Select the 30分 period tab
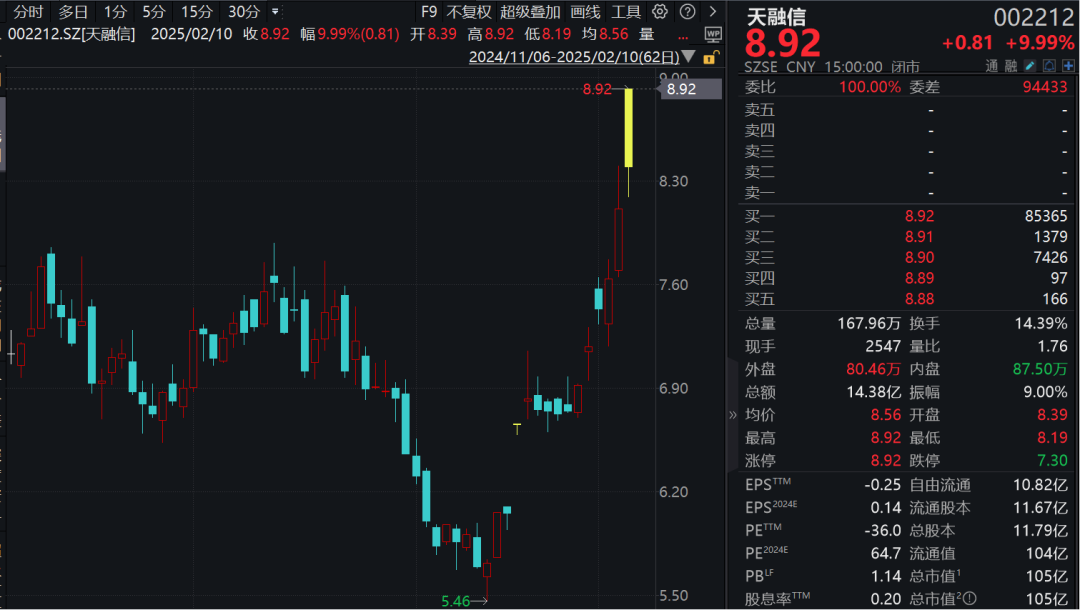 click(244, 12)
